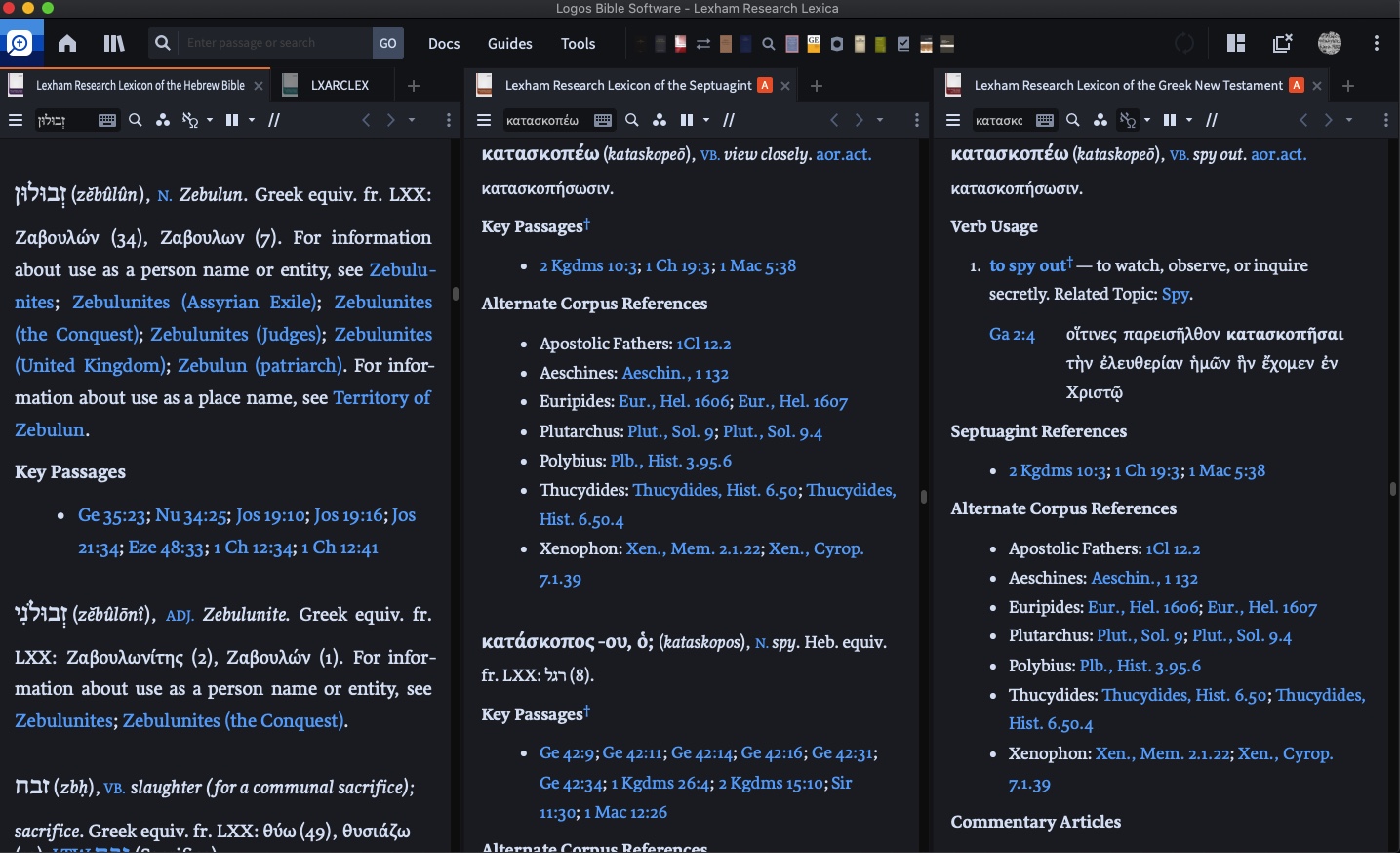Expand the columns dropdown arrow in the Greek NT panel

(x=1187, y=120)
